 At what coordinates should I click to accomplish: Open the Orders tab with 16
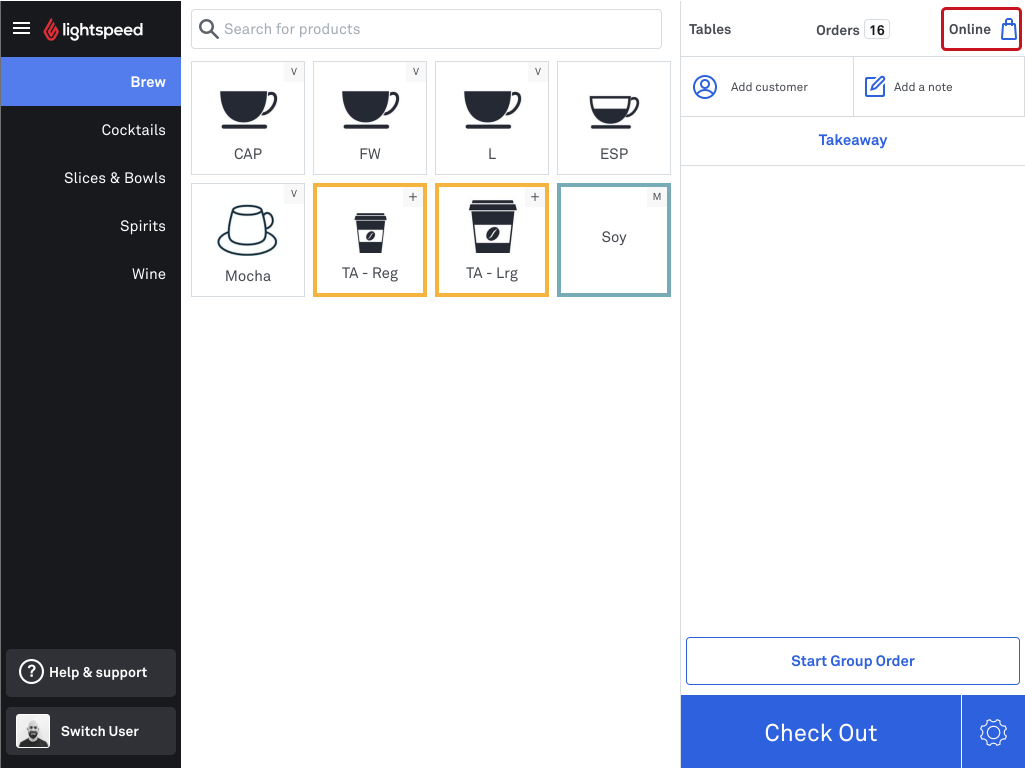point(852,30)
